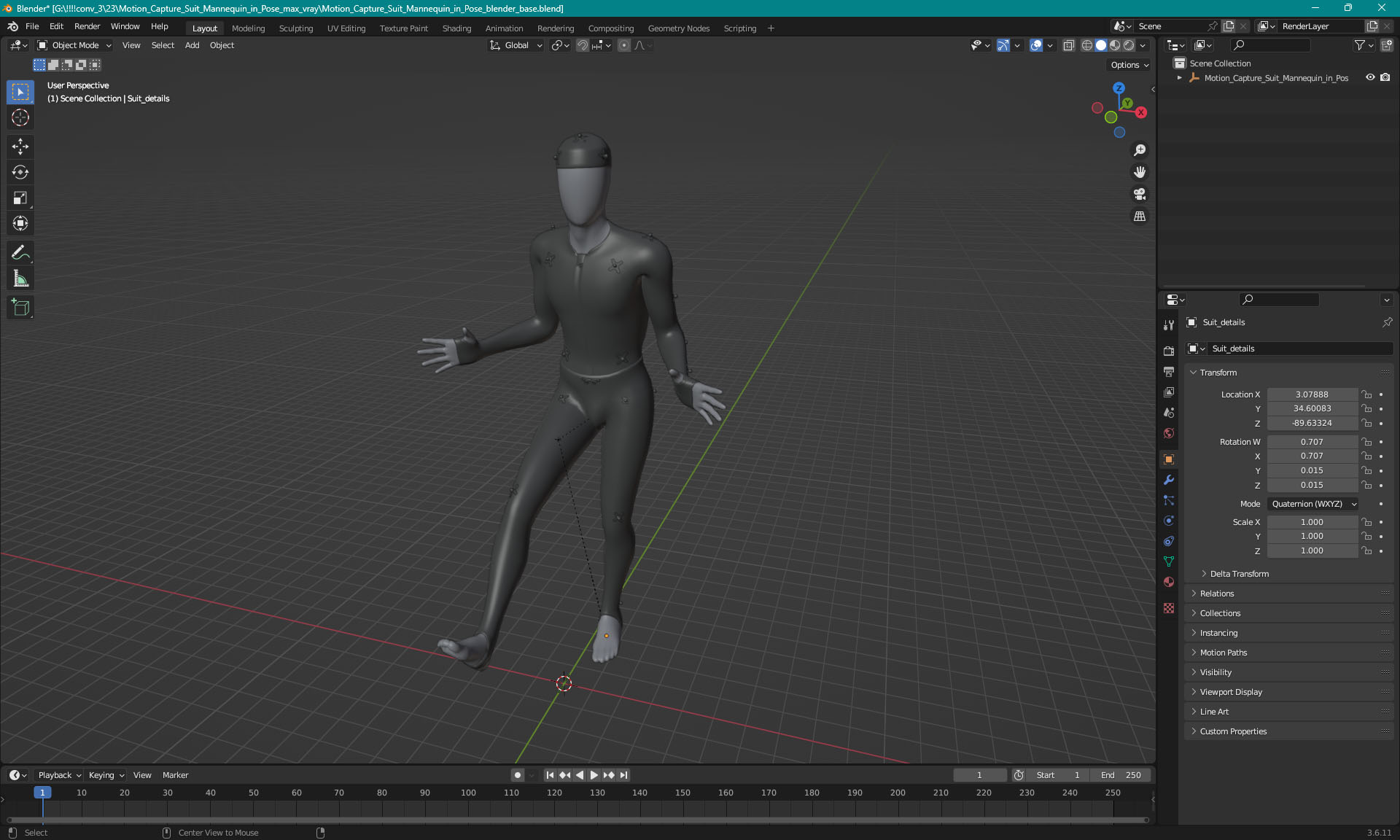Open the Layout workspace tab

pyautogui.click(x=204, y=27)
